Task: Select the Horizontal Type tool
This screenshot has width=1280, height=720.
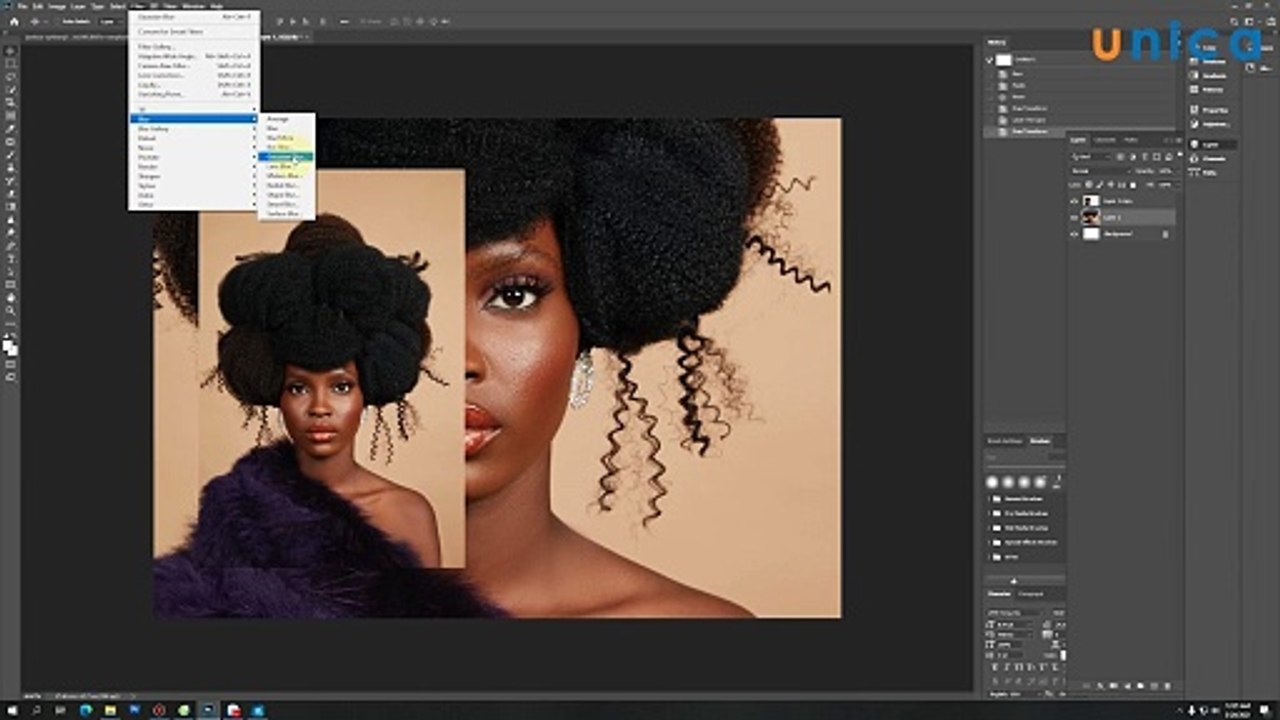Action: (11, 258)
